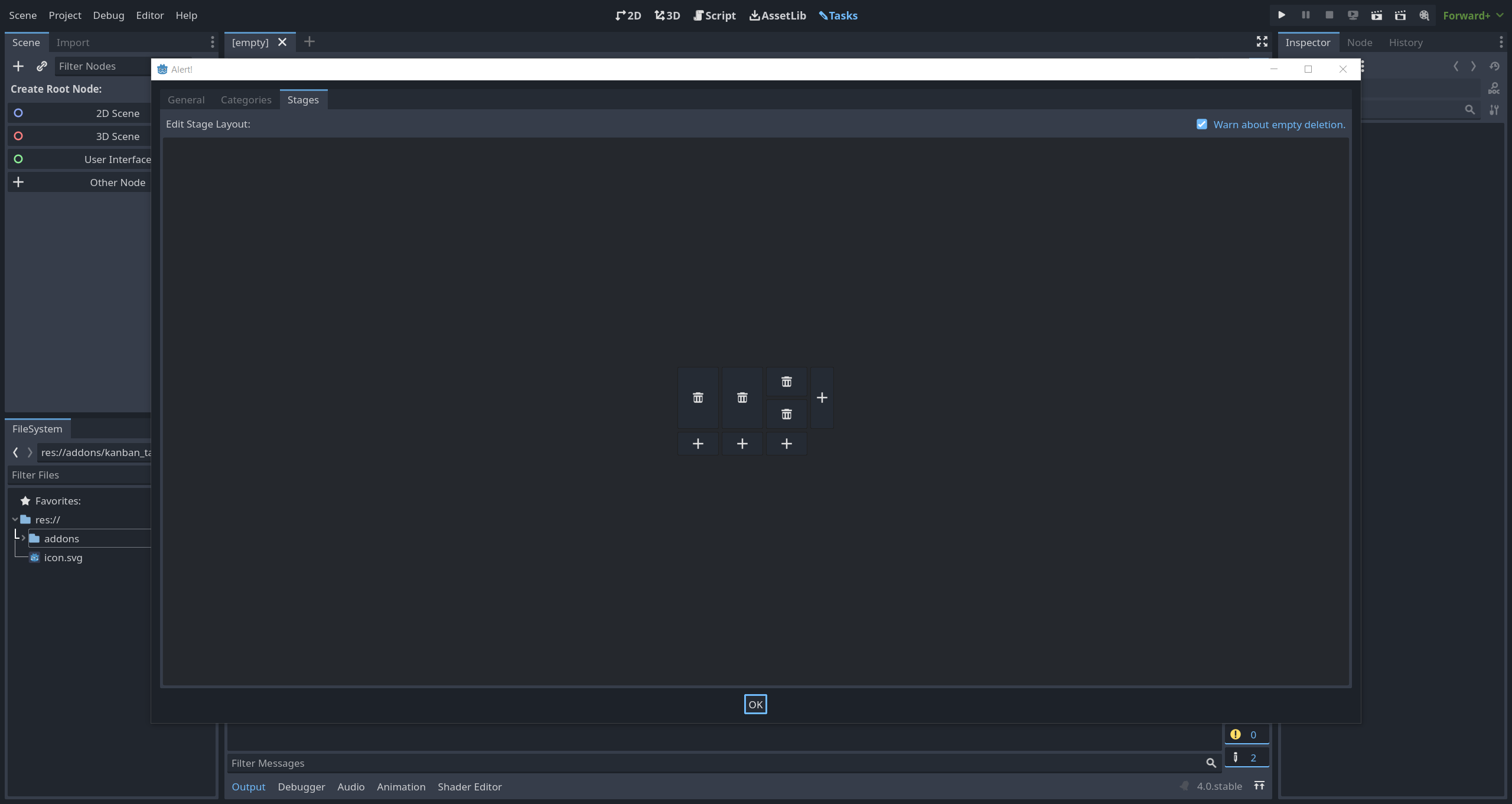
Task: Click the Play custom scene icon
Action: (1400, 15)
